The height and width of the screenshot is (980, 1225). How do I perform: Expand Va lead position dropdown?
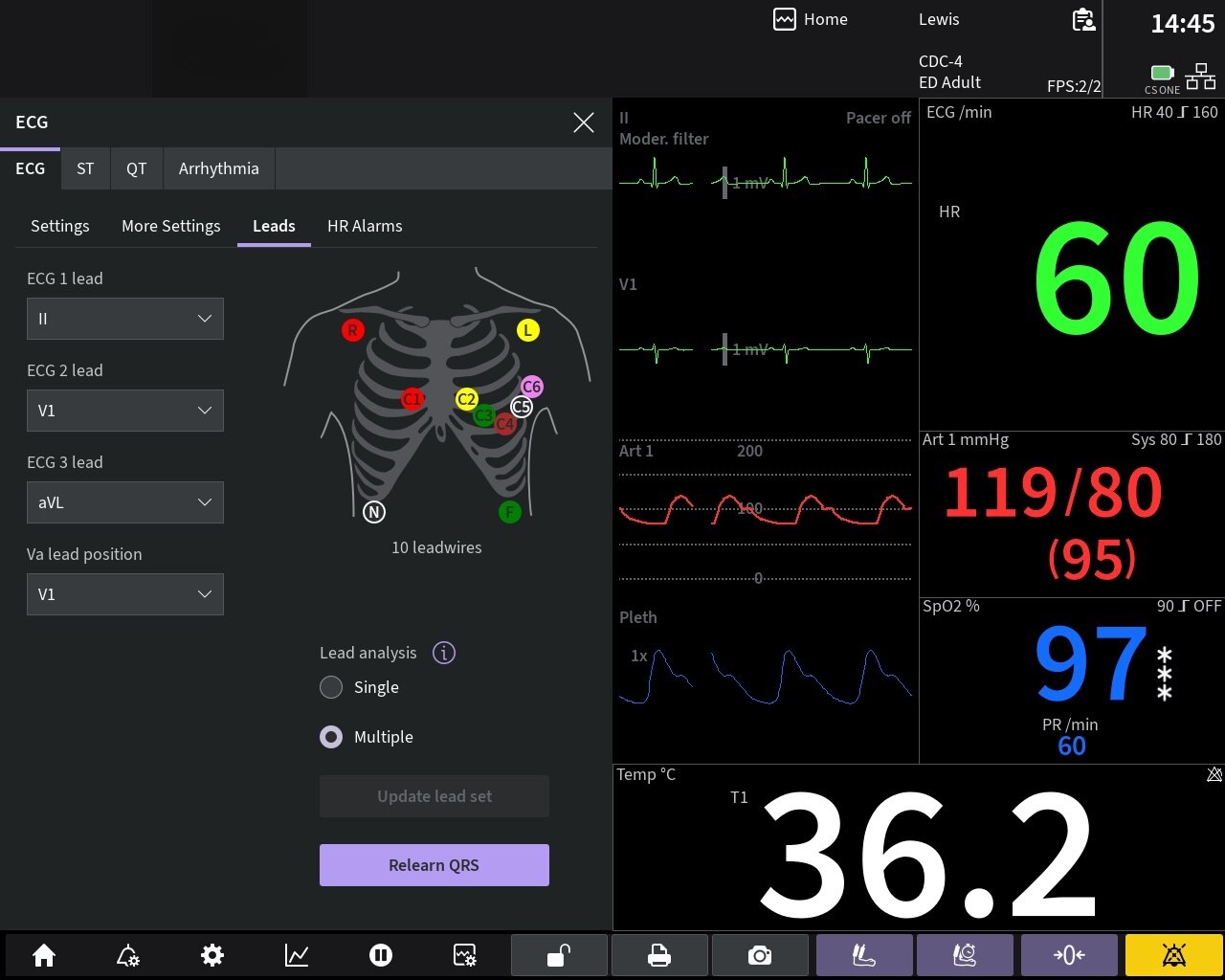pos(125,594)
